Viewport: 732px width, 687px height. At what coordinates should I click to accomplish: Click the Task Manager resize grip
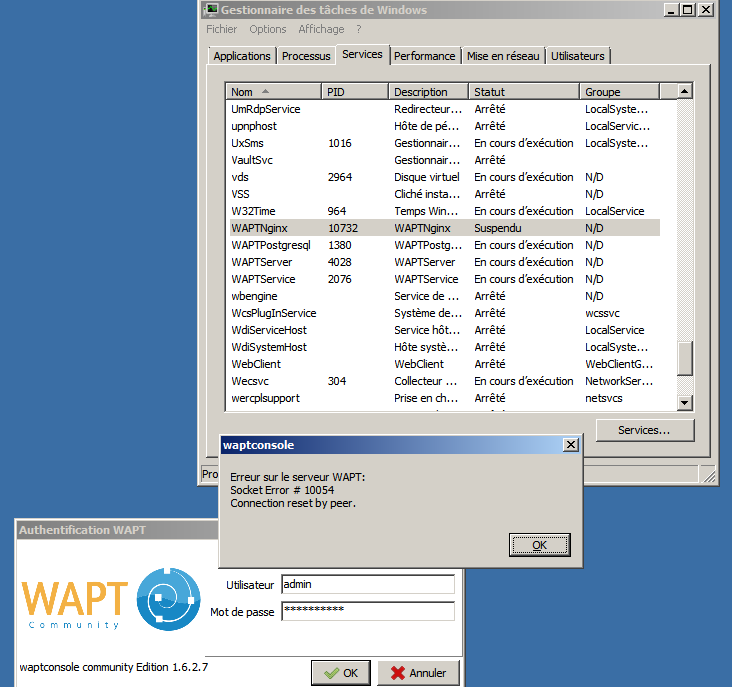click(x=709, y=476)
